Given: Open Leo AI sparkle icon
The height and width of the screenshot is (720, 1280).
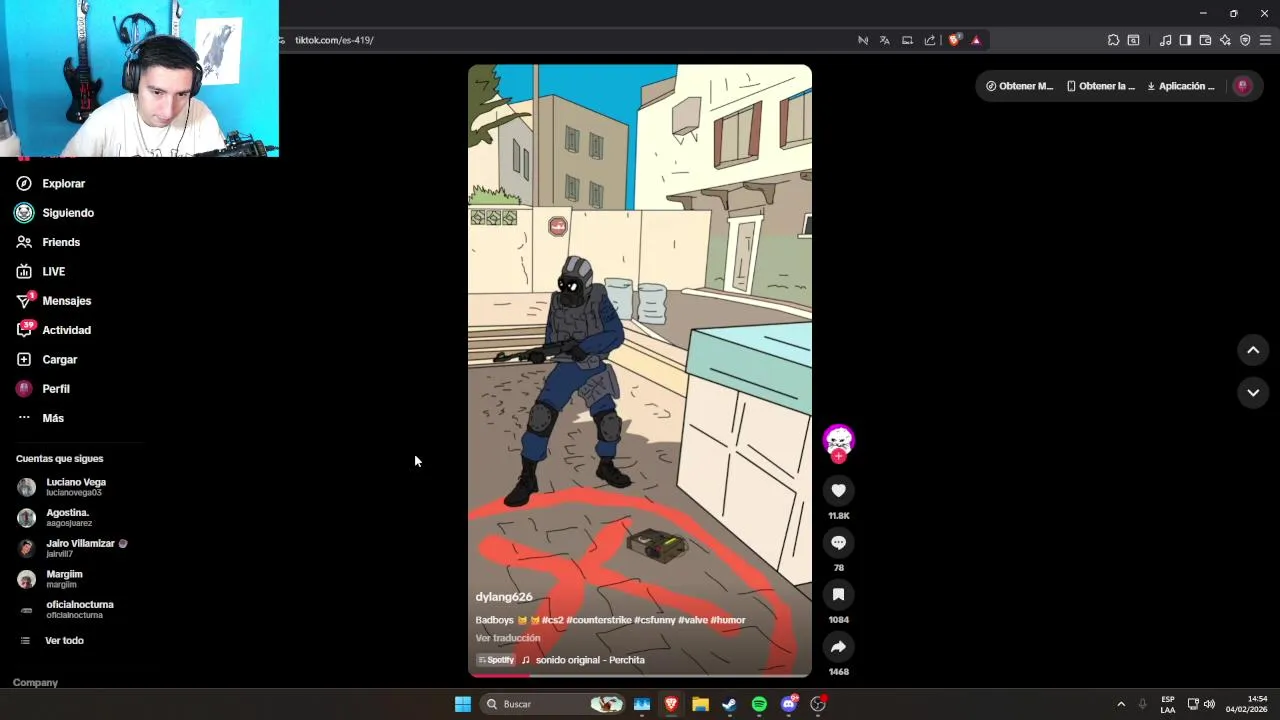Looking at the screenshot, I should 1225,40.
